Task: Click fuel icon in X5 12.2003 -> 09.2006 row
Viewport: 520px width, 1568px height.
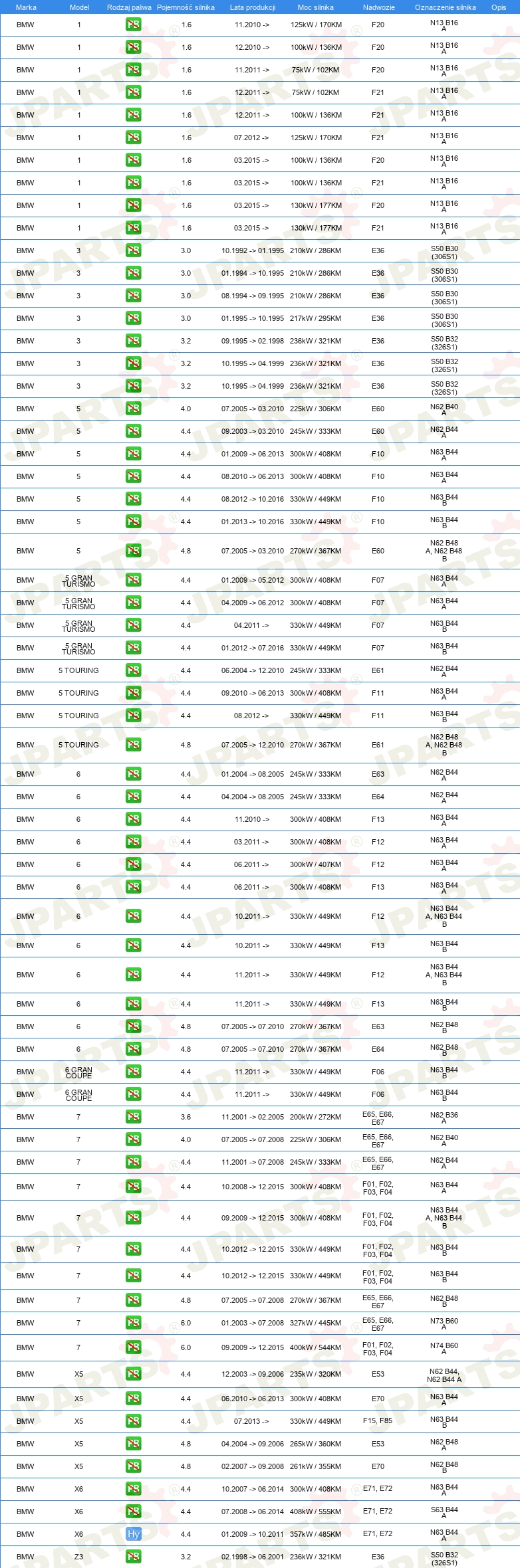Action: point(134,1374)
